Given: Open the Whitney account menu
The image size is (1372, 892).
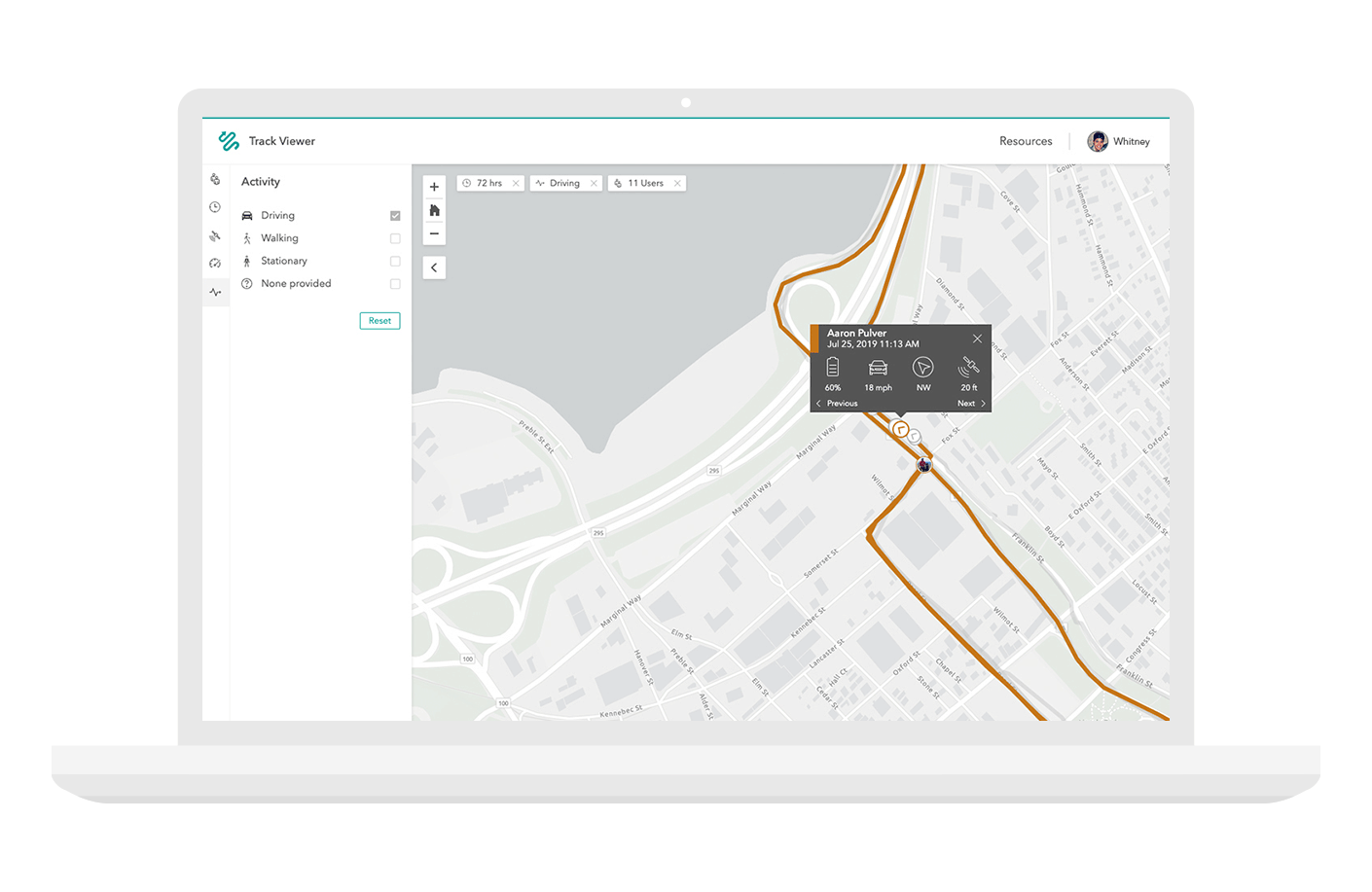Looking at the screenshot, I should (1119, 141).
